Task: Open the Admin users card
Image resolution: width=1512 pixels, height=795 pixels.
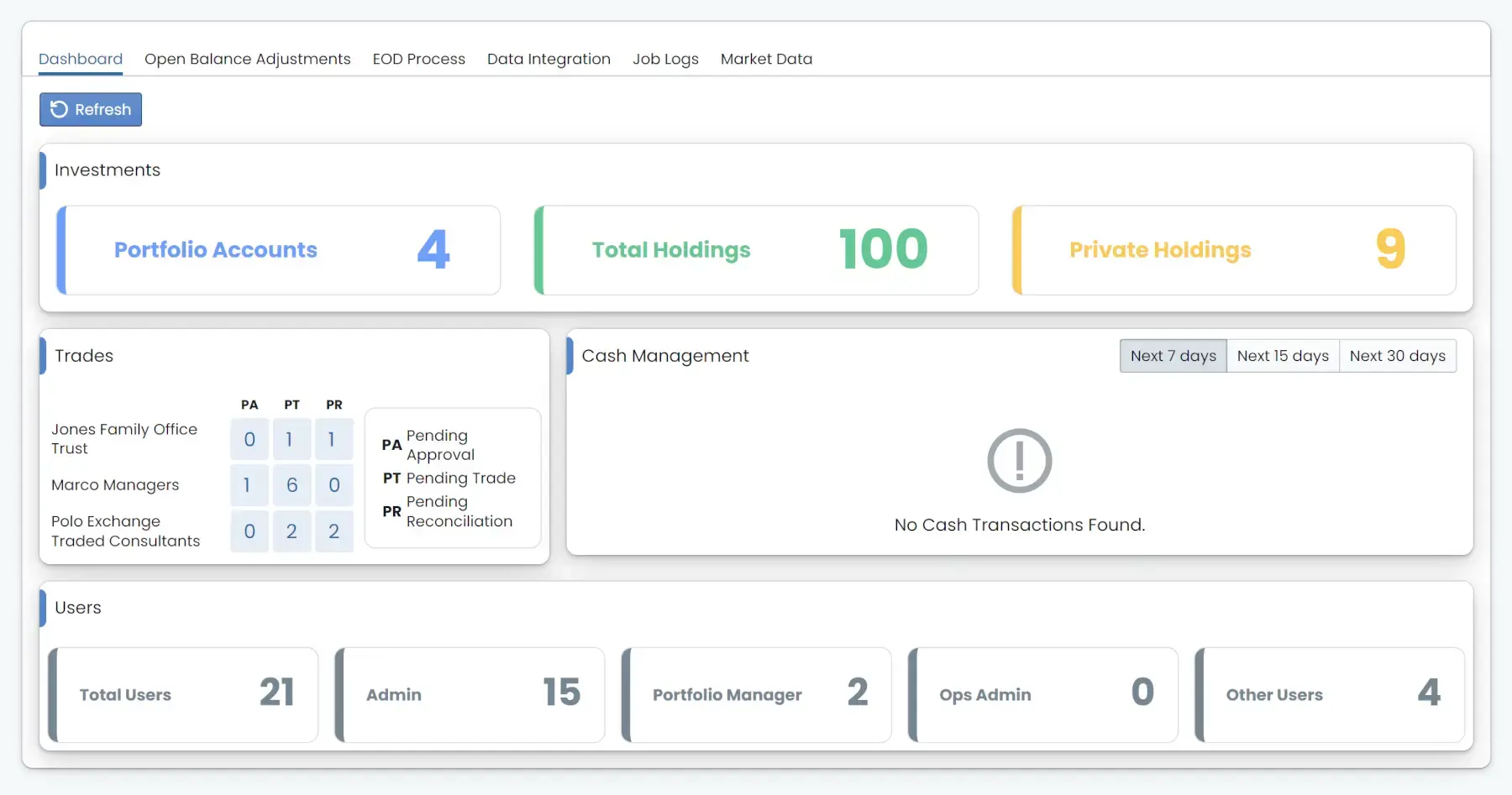Action: 470,694
